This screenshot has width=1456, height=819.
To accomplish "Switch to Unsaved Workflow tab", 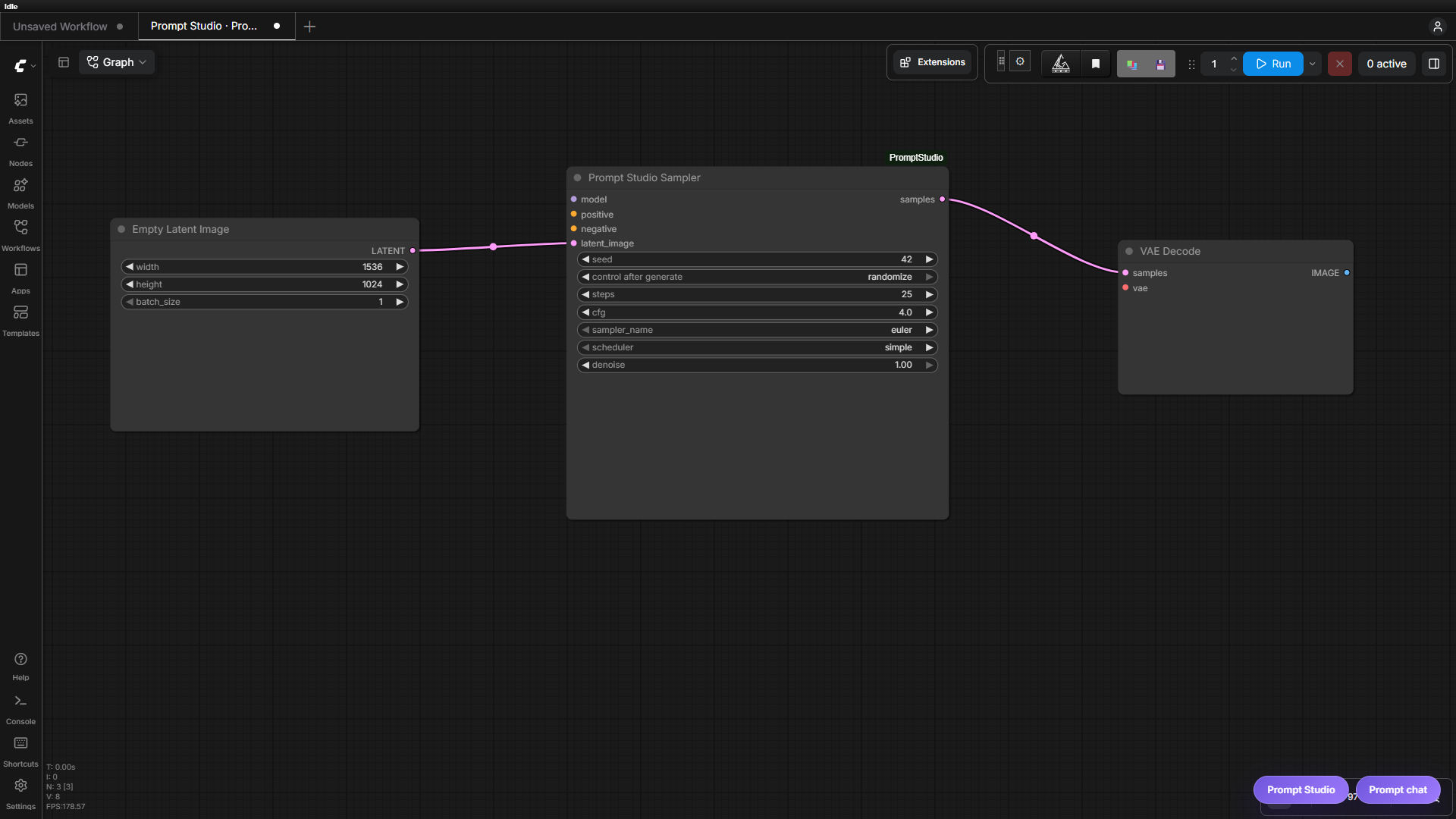I will [68, 27].
